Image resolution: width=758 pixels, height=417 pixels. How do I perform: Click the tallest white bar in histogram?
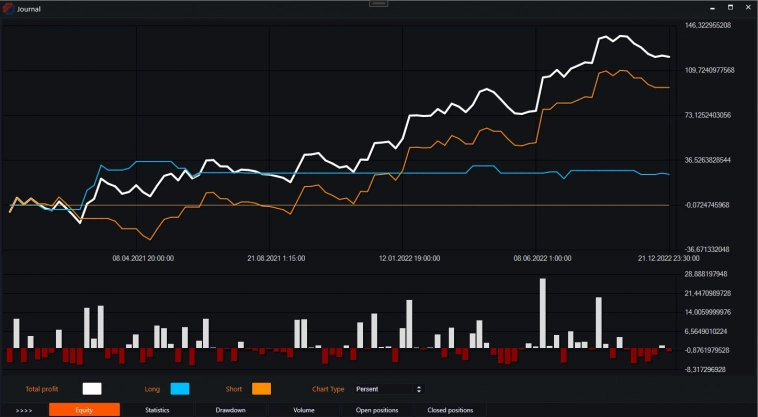pyautogui.click(x=542, y=312)
